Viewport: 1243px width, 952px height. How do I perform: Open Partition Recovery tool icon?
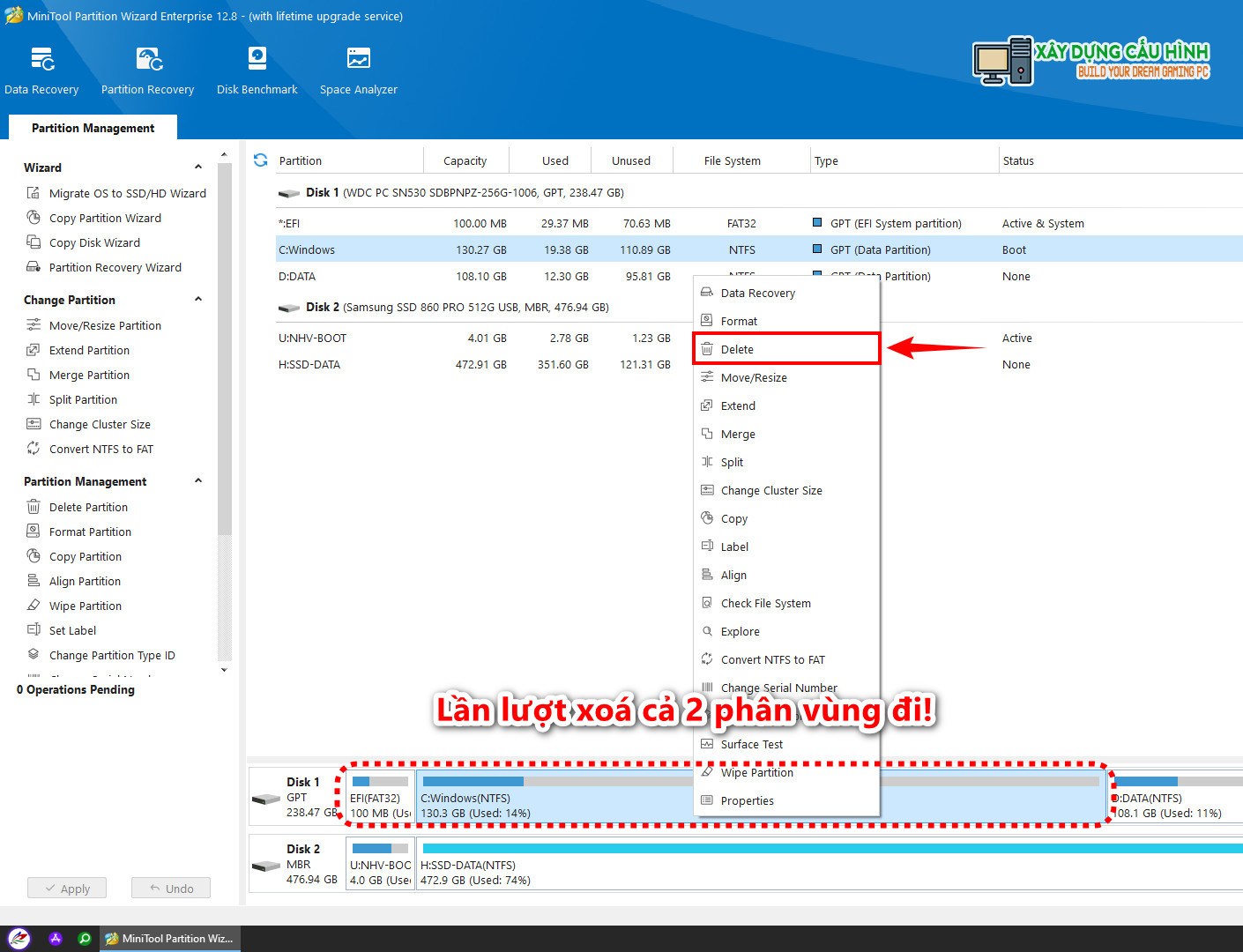point(149,59)
